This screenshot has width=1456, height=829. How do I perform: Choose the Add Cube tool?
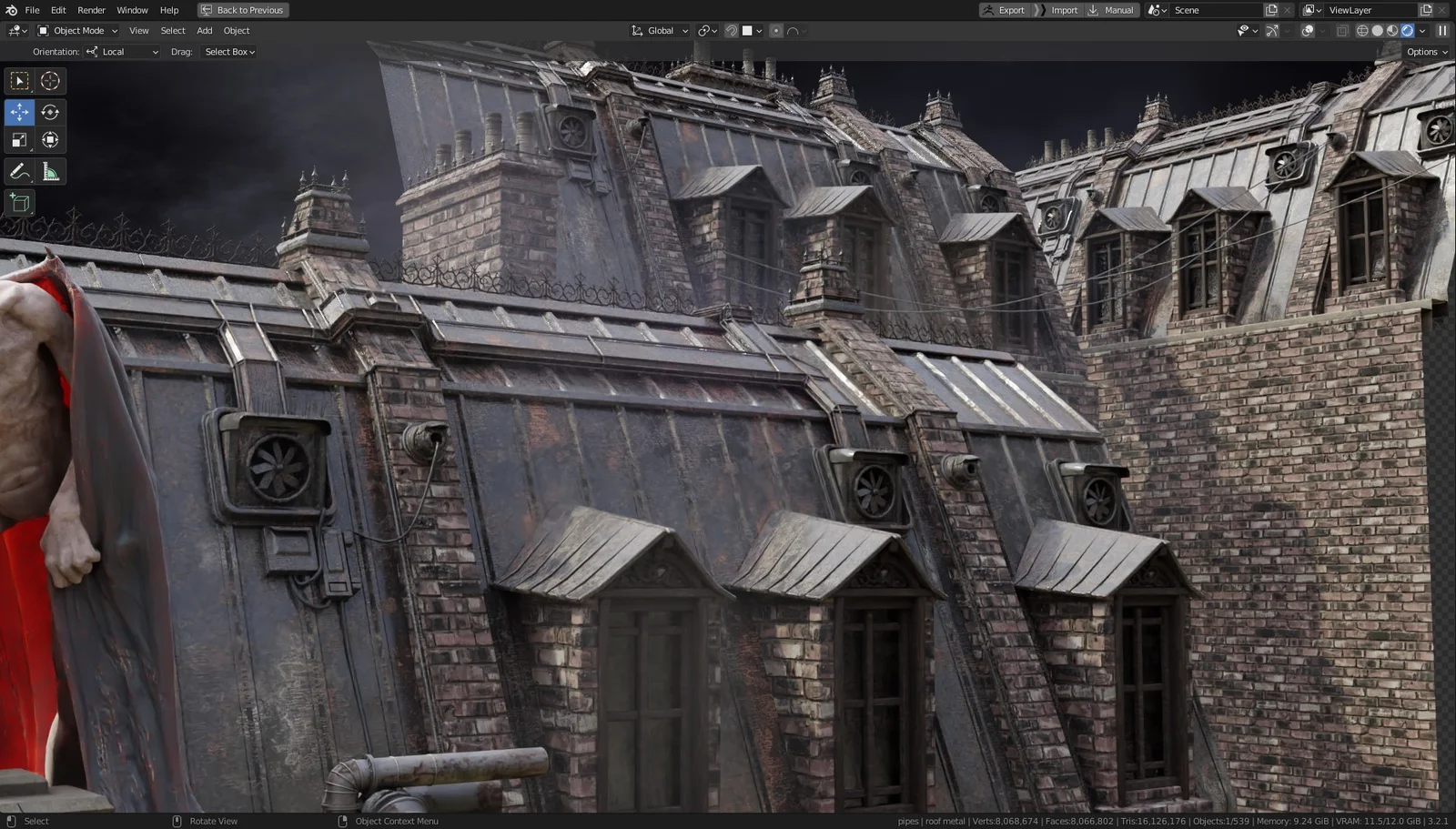[18, 203]
